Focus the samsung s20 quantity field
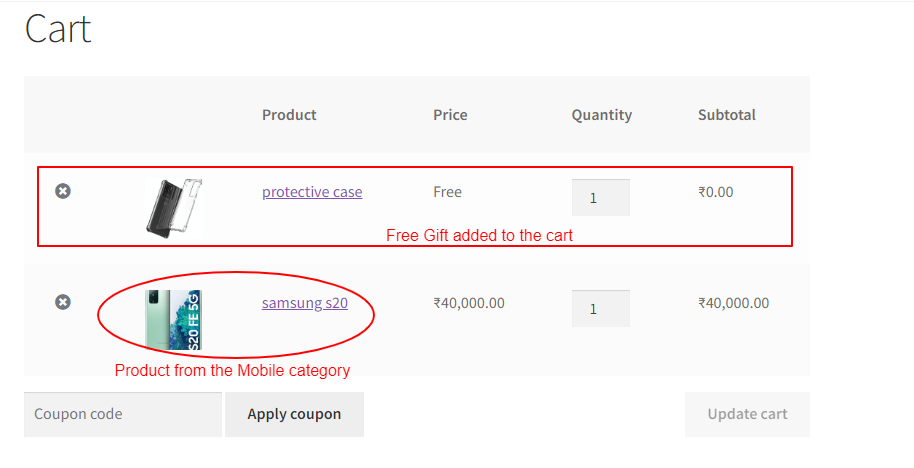The width and height of the screenshot is (914, 468). point(600,308)
